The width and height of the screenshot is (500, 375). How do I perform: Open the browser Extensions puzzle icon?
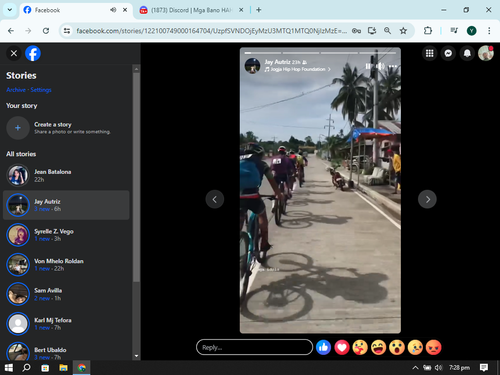tap(428, 31)
